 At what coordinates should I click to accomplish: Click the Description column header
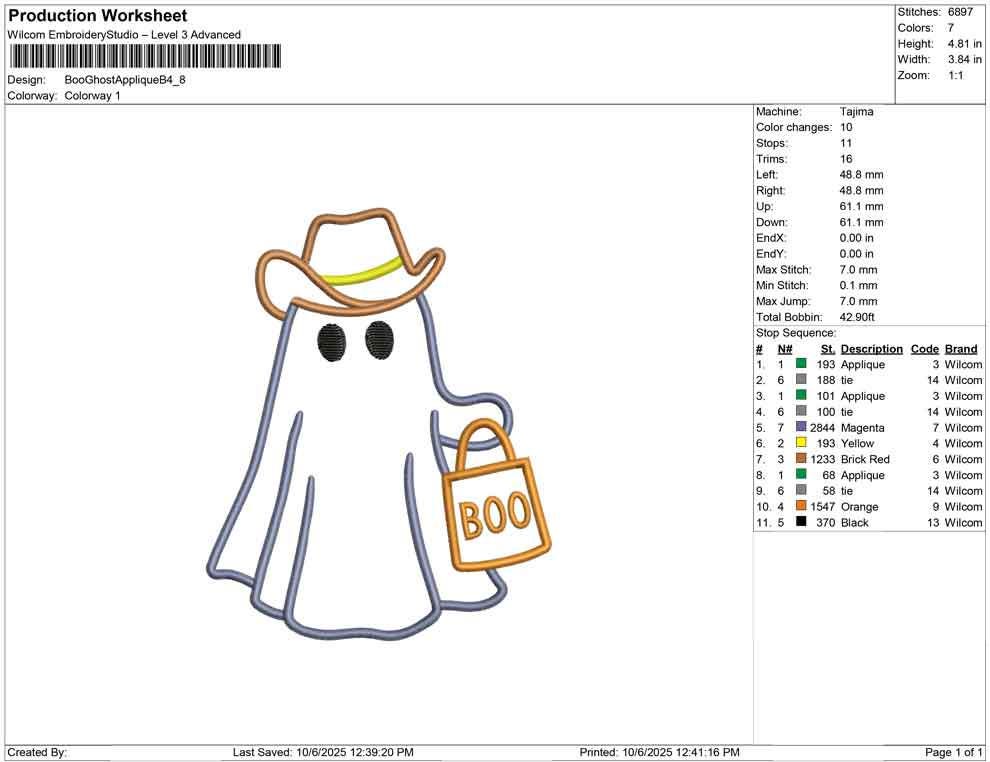[871, 348]
